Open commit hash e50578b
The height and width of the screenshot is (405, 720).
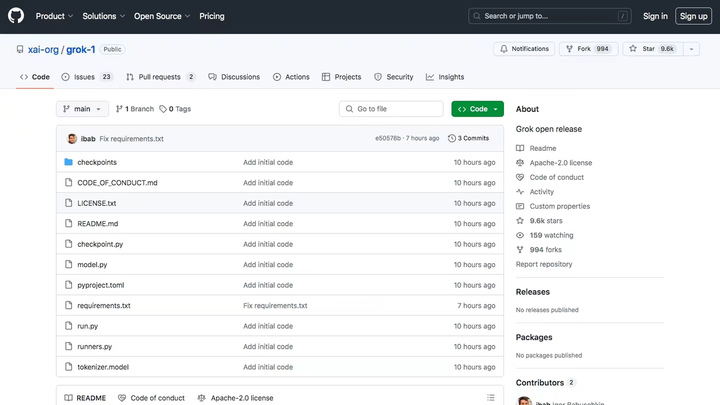[x=388, y=138]
